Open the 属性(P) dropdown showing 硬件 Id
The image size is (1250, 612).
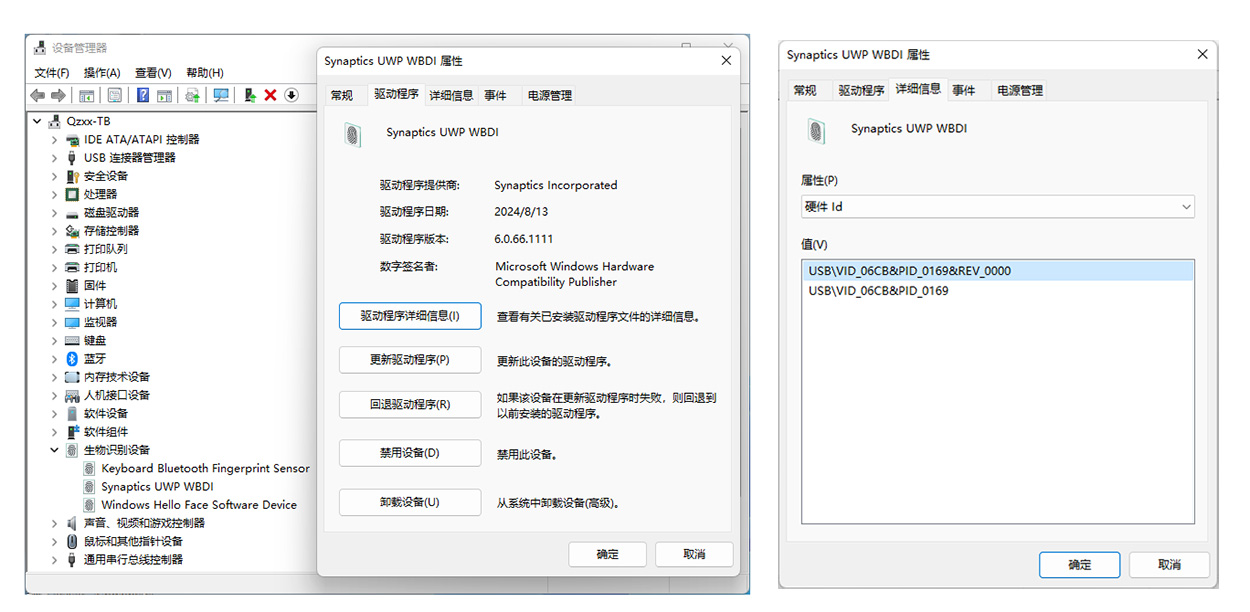pyautogui.click(x=998, y=207)
